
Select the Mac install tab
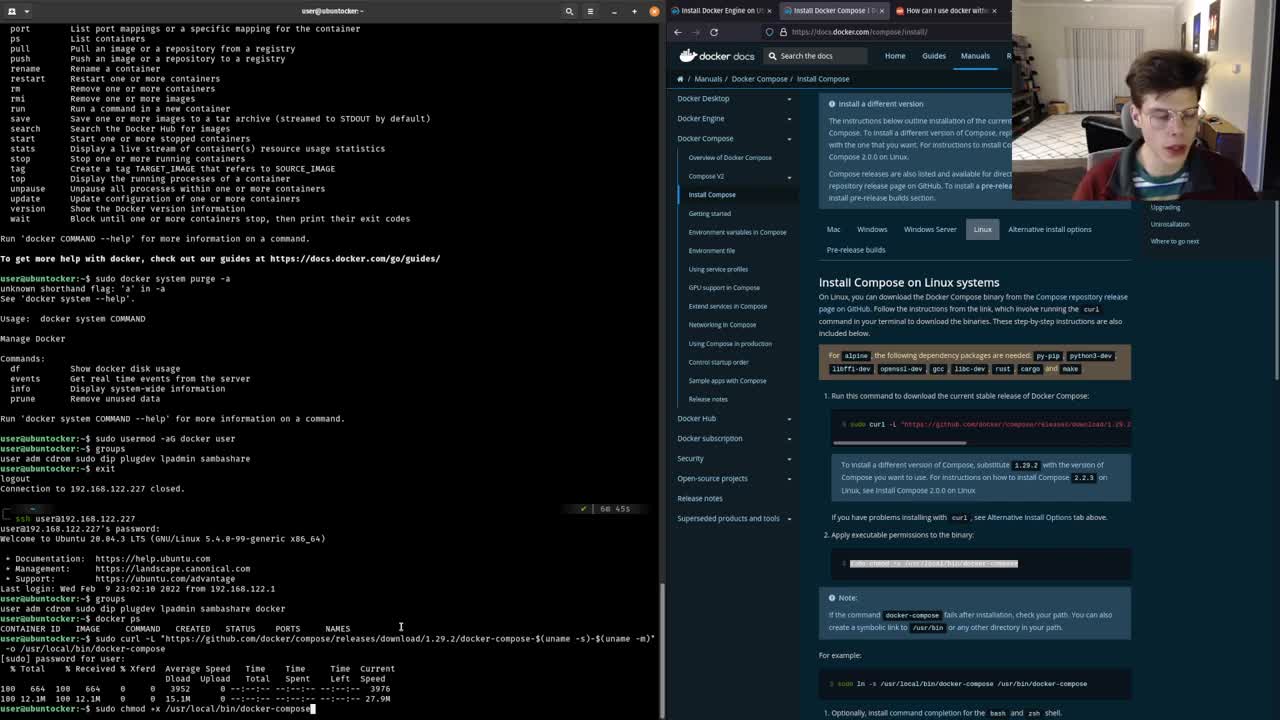833,229
